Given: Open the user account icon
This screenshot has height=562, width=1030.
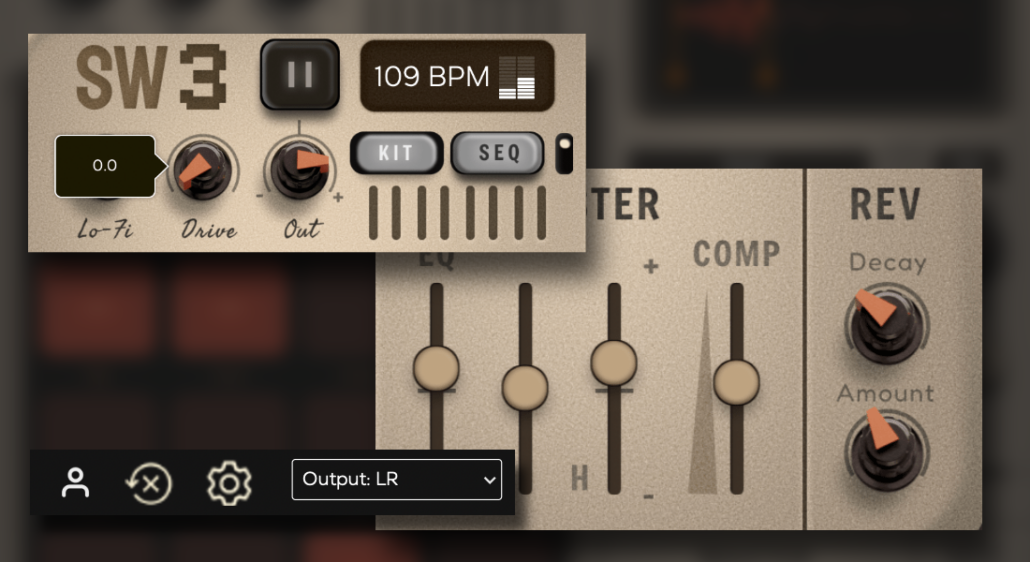Looking at the screenshot, I should 75,482.
